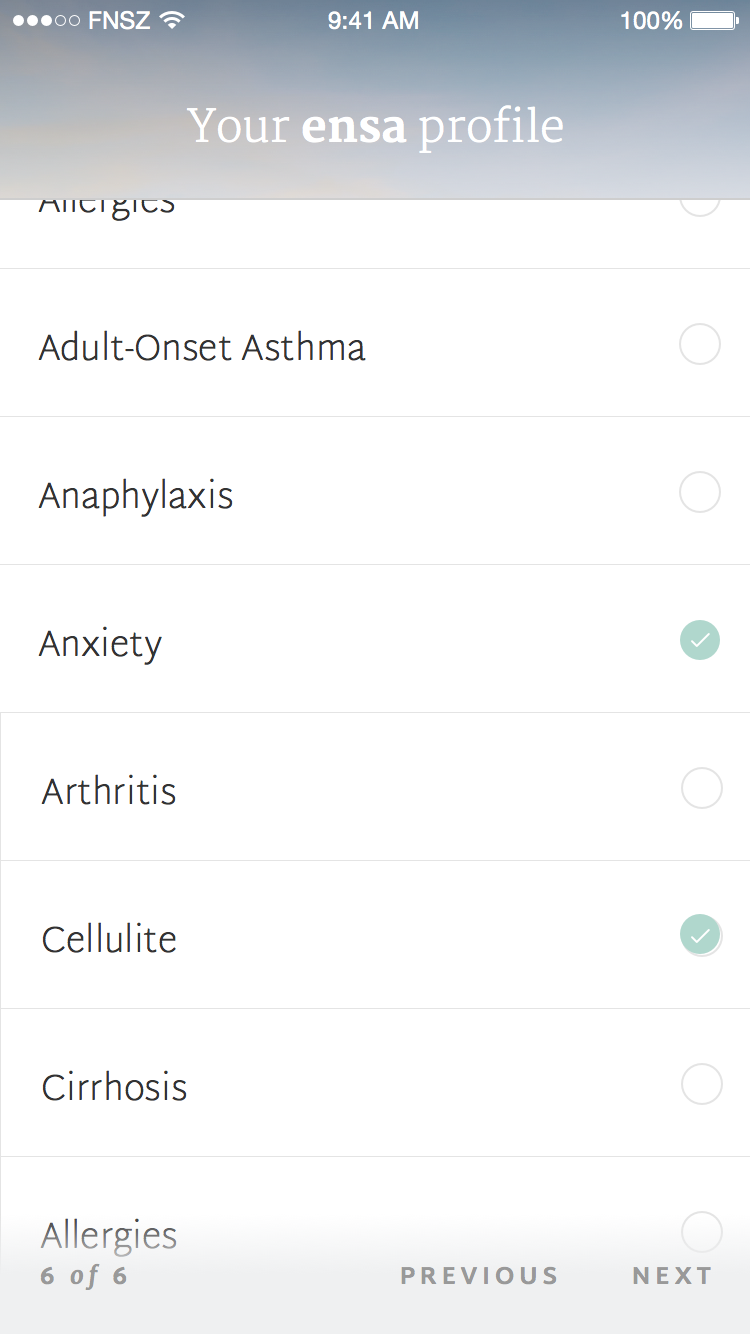
Task: Tap the 9:41 AM clock
Action: coord(373,20)
